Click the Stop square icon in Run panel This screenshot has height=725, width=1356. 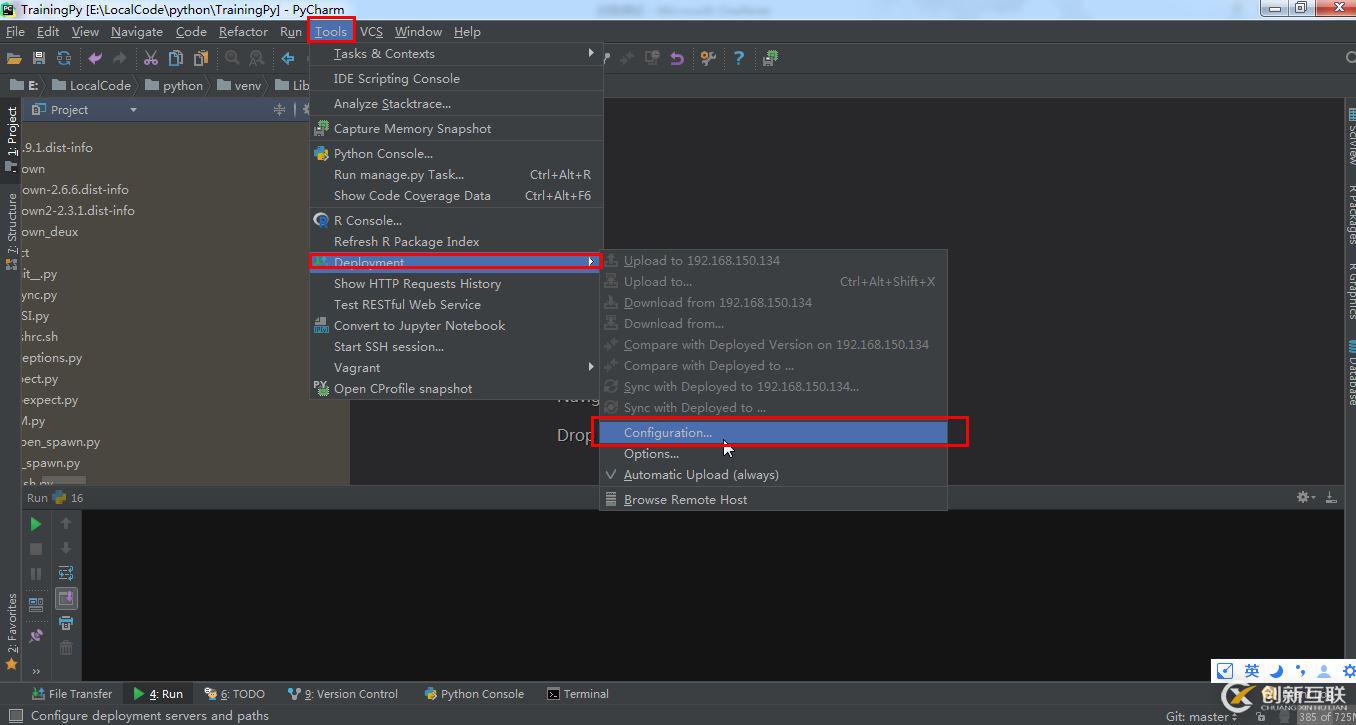click(x=36, y=548)
